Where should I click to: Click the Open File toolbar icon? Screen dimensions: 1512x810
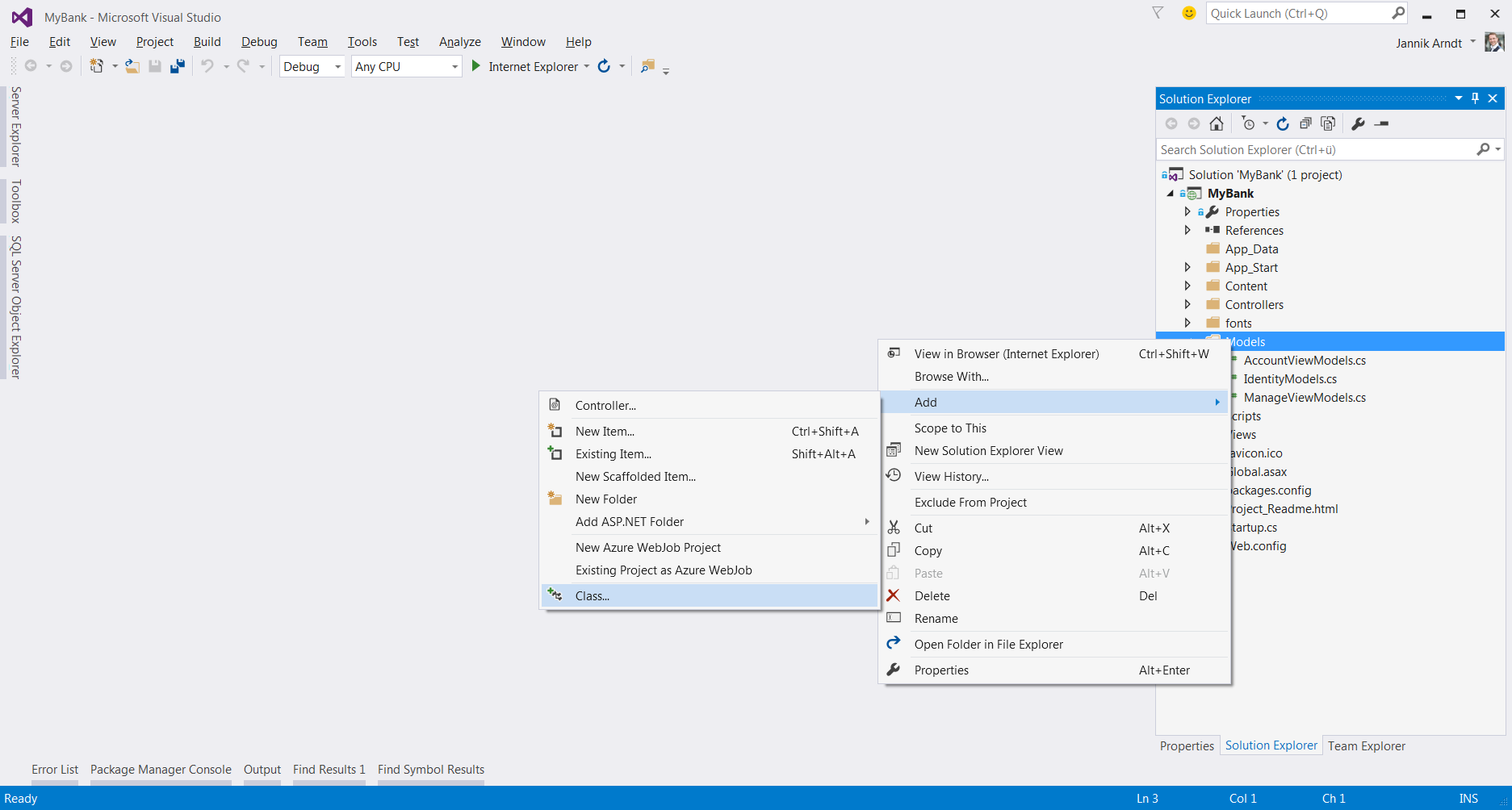click(x=132, y=66)
